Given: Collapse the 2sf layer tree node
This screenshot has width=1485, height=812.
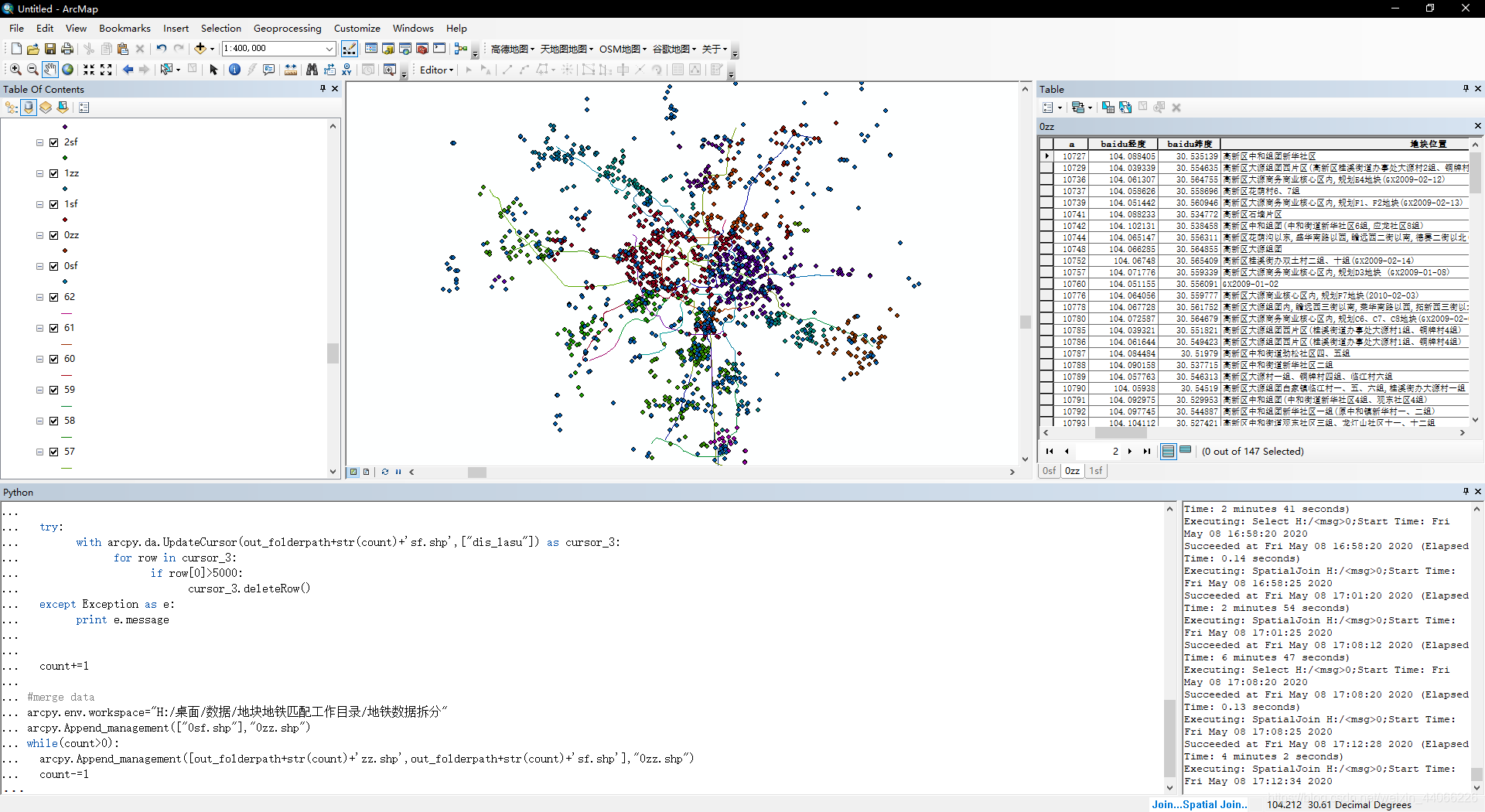Looking at the screenshot, I should [39, 142].
